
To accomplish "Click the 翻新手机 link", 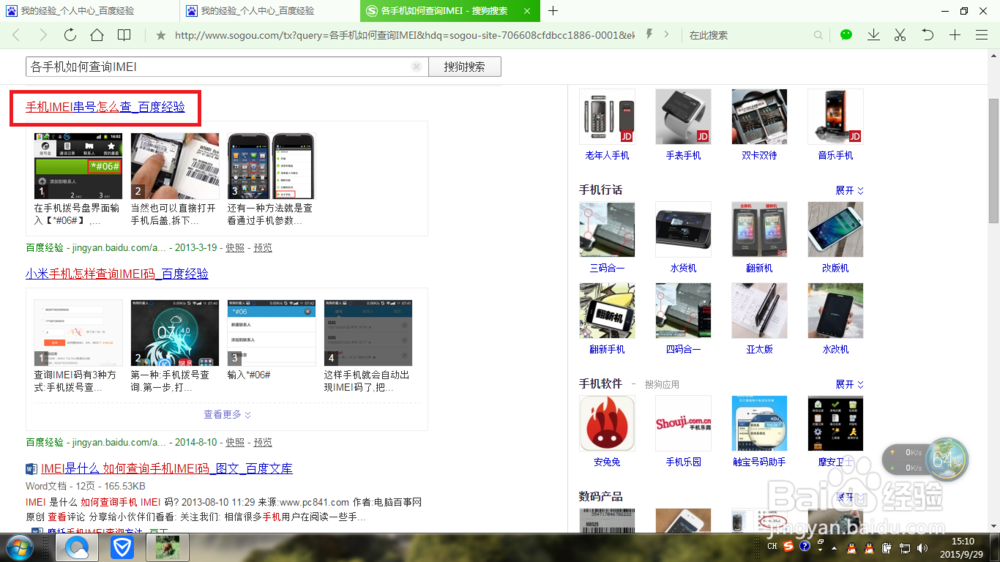I will tap(607, 349).
